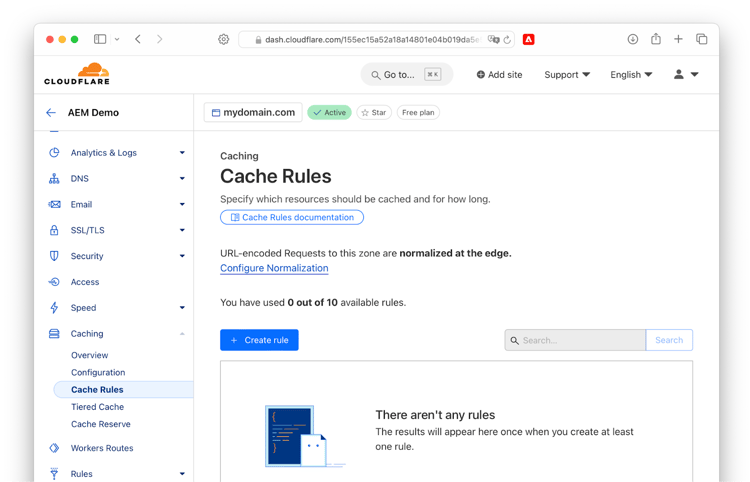Expand the Email section arrow

coord(182,204)
